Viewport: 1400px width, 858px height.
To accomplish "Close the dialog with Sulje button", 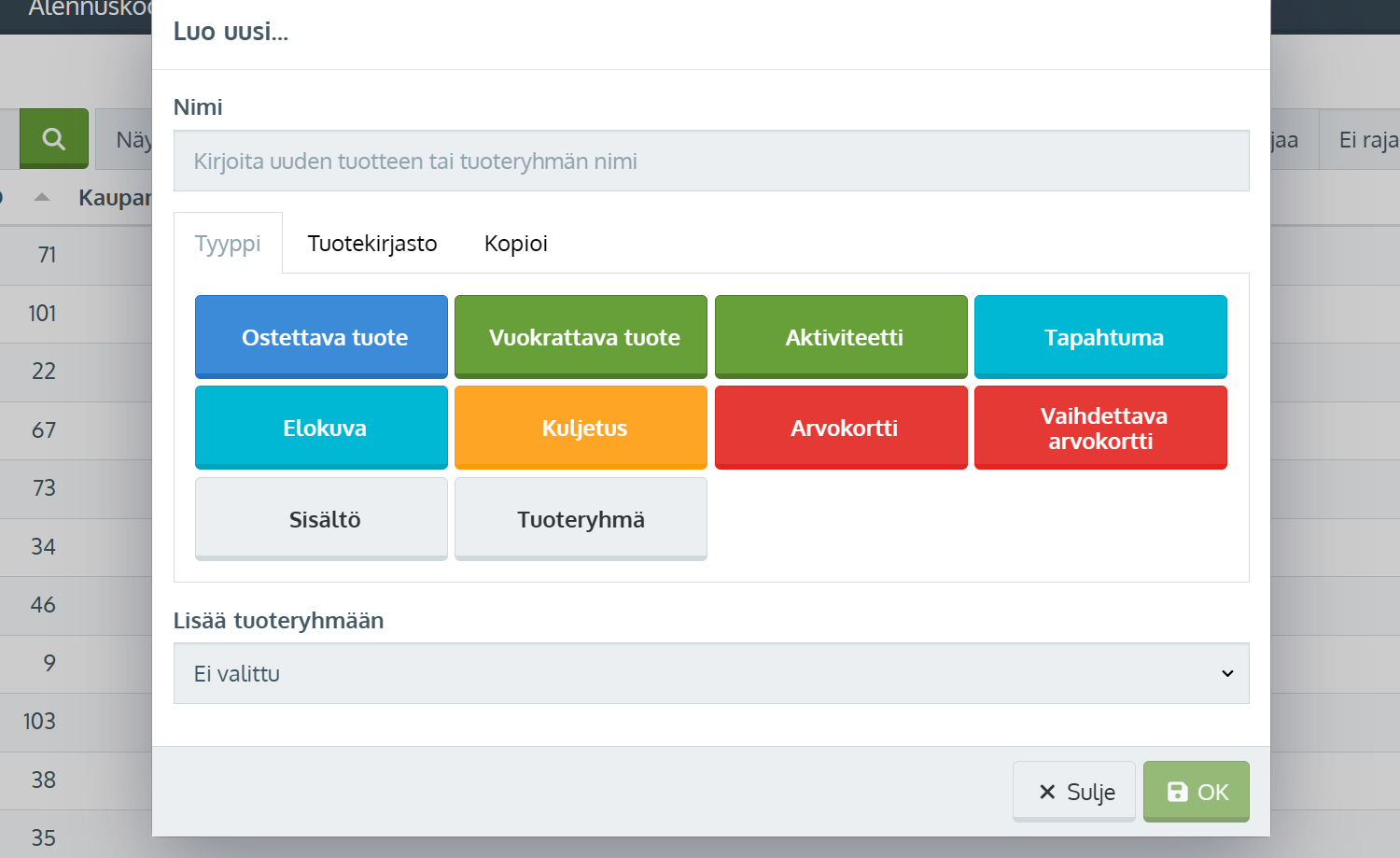I will pyautogui.click(x=1074, y=792).
